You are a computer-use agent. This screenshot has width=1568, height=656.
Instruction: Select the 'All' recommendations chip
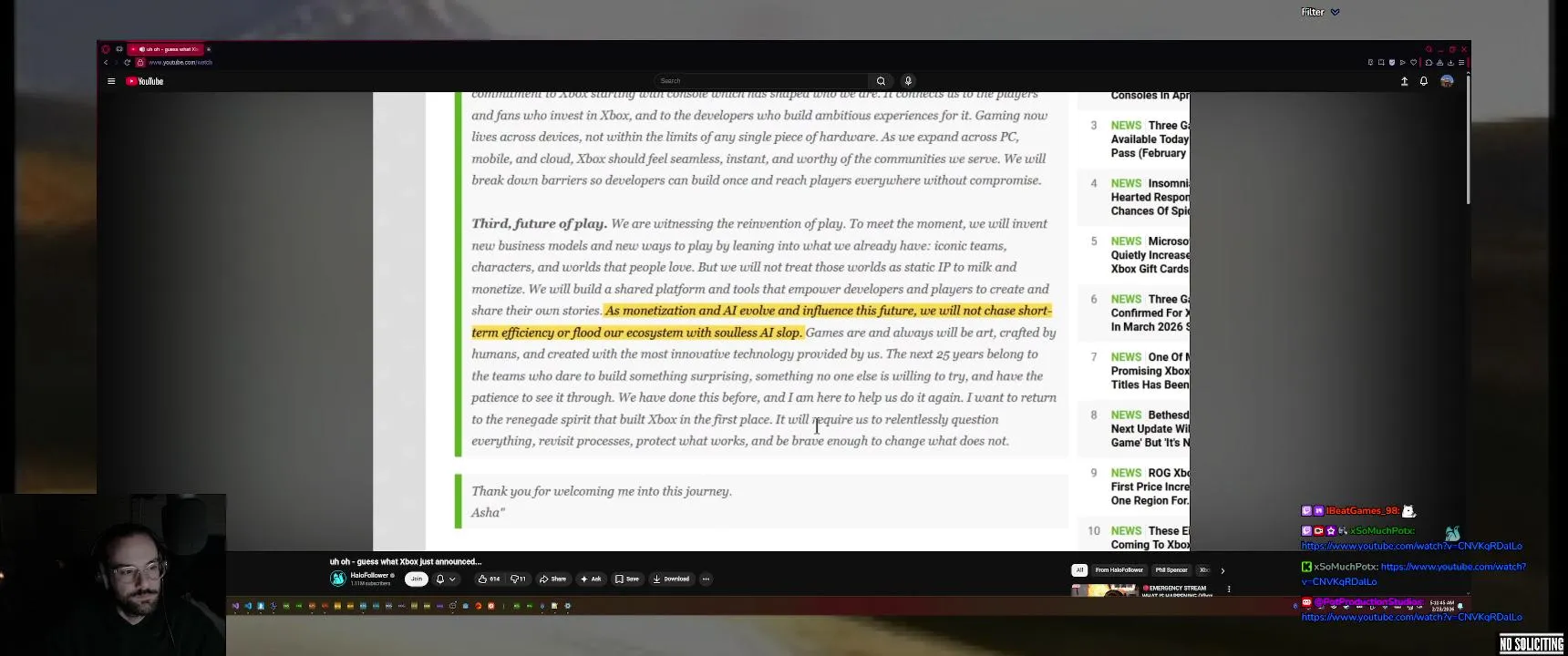pos(1079,570)
